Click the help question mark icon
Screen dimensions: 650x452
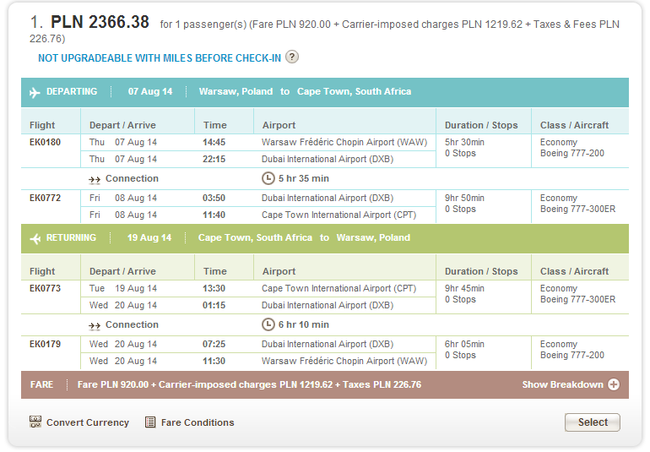tap(292, 57)
